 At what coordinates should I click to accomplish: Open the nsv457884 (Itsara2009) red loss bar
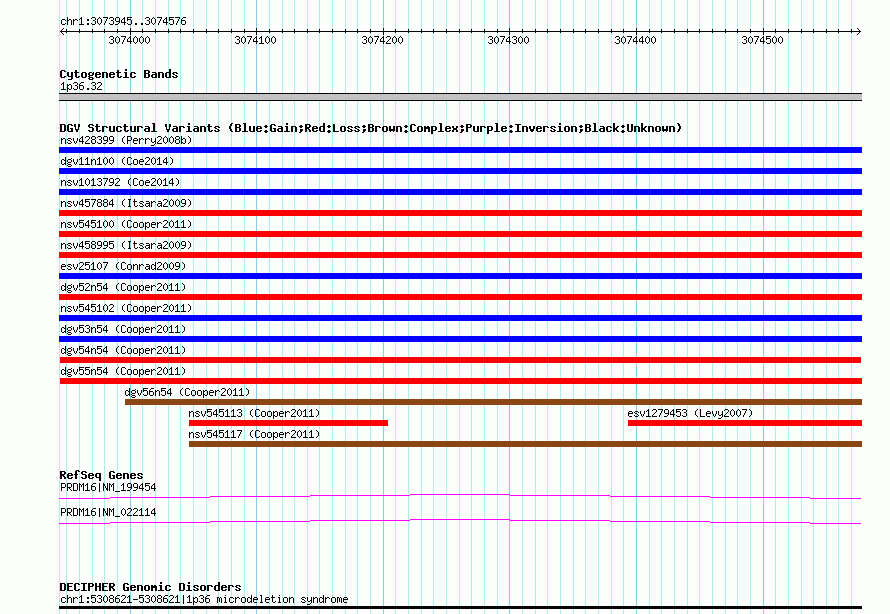(460, 213)
